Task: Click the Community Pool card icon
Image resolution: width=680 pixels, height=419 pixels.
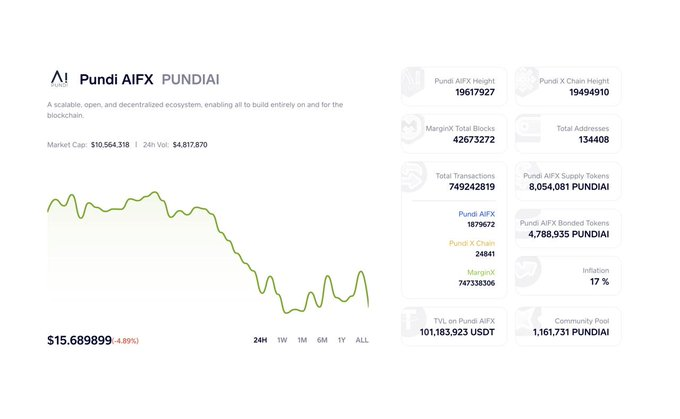Action: [x=528, y=324]
